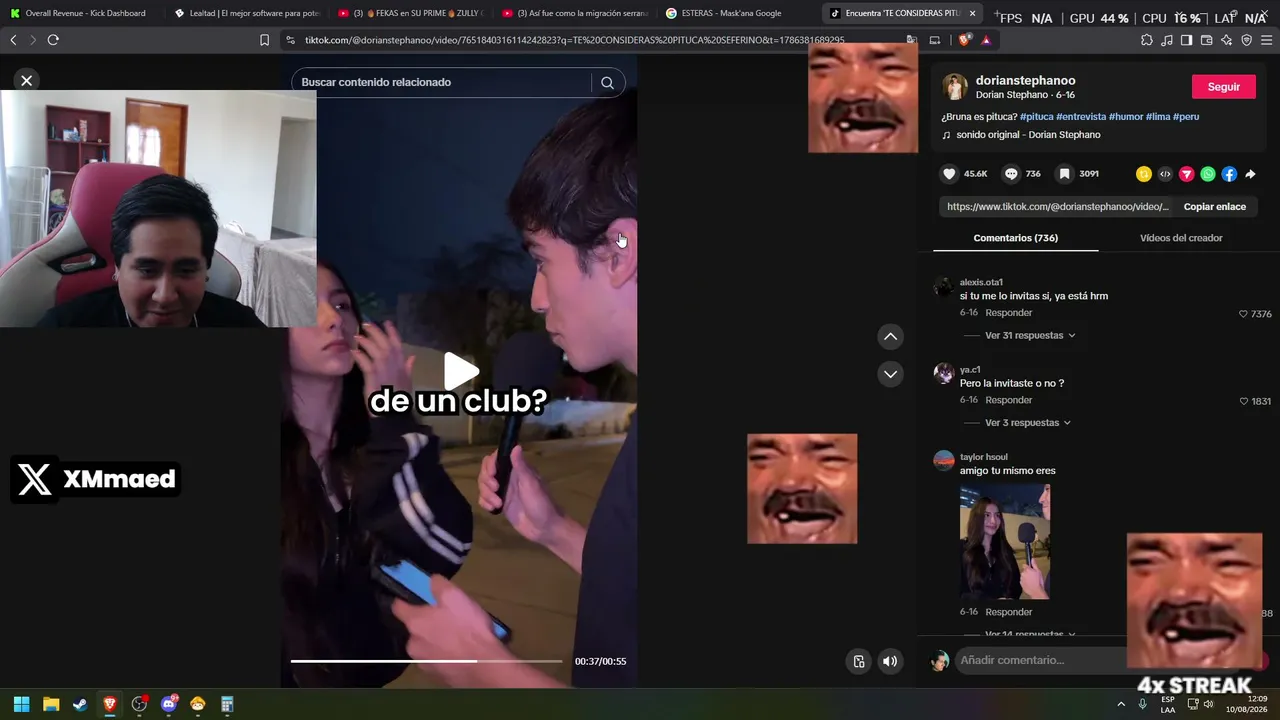Open browser extensions puzzle icon
This screenshot has height=720, width=1280.
click(1147, 40)
